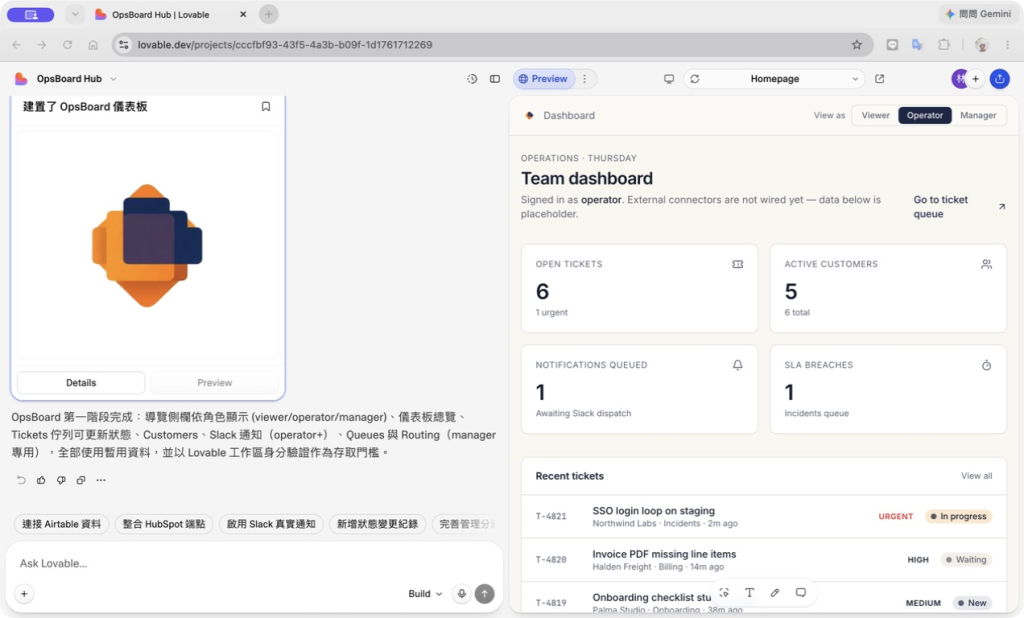Click the device view monitor icon
Viewport: 1024px width, 618px height.
pyautogui.click(x=669, y=79)
